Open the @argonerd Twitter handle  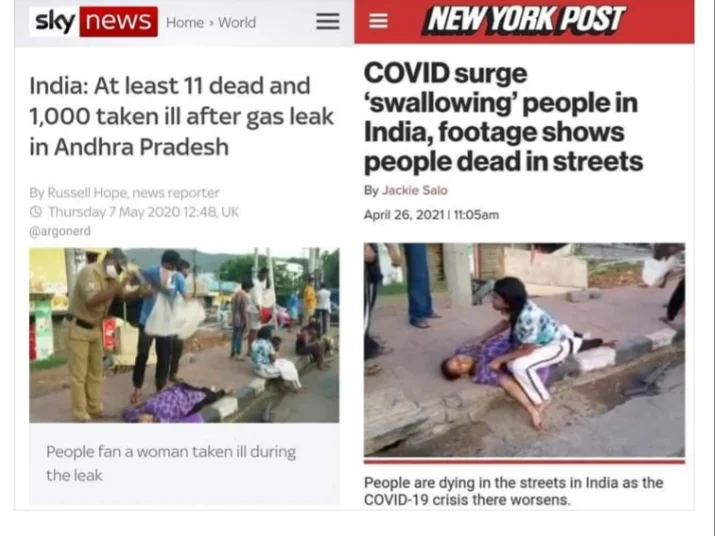60,231
